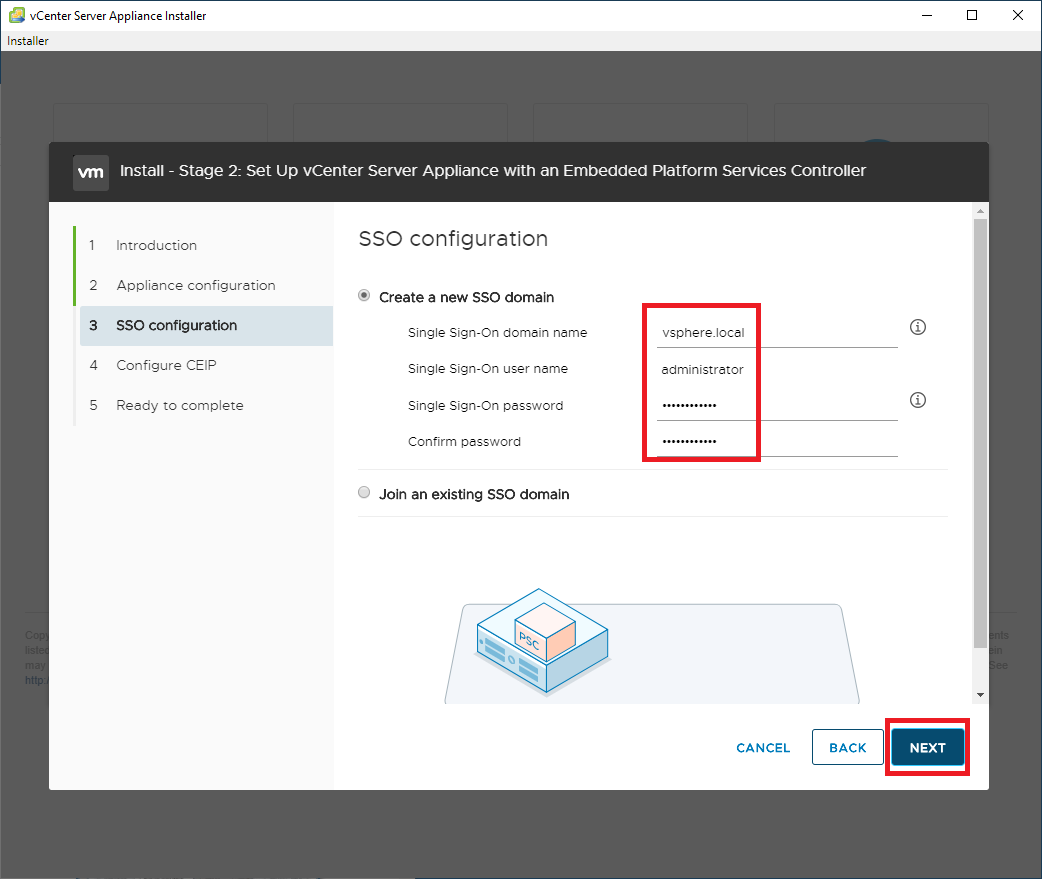The image size is (1042, 879).
Task: Open the Installer menu
Action: click(x=28, y=41)
